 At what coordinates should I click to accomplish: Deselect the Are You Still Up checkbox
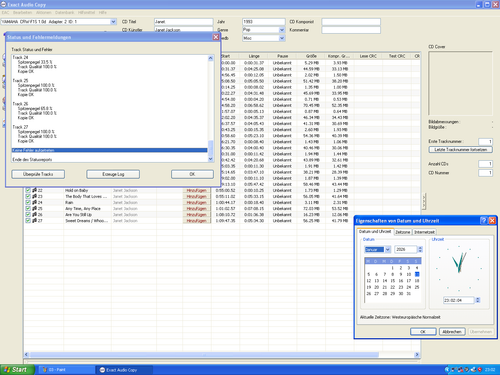[28, 215]
